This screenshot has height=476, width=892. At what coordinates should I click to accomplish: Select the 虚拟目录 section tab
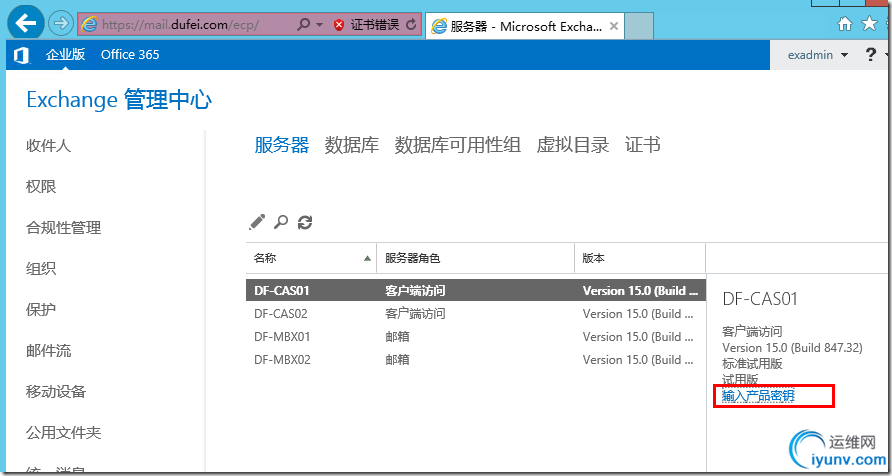click(572, 145)
